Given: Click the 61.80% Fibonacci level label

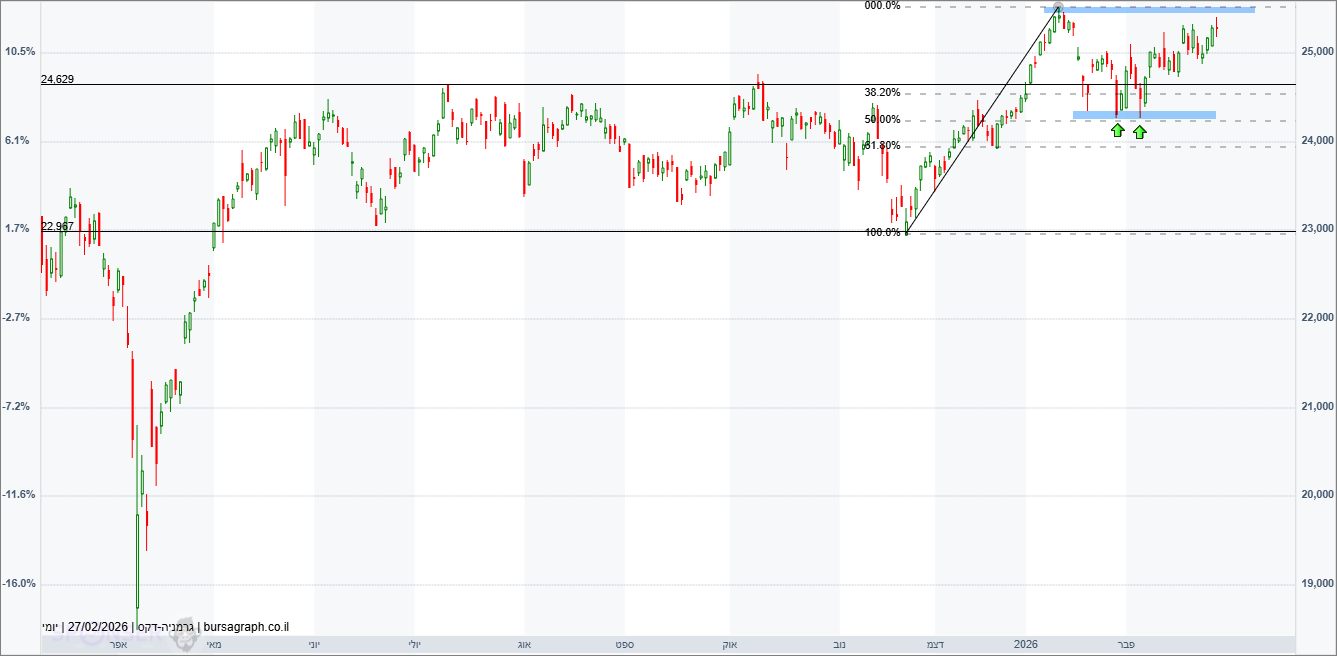Looking at the screenshot, I should click(883, 146).
